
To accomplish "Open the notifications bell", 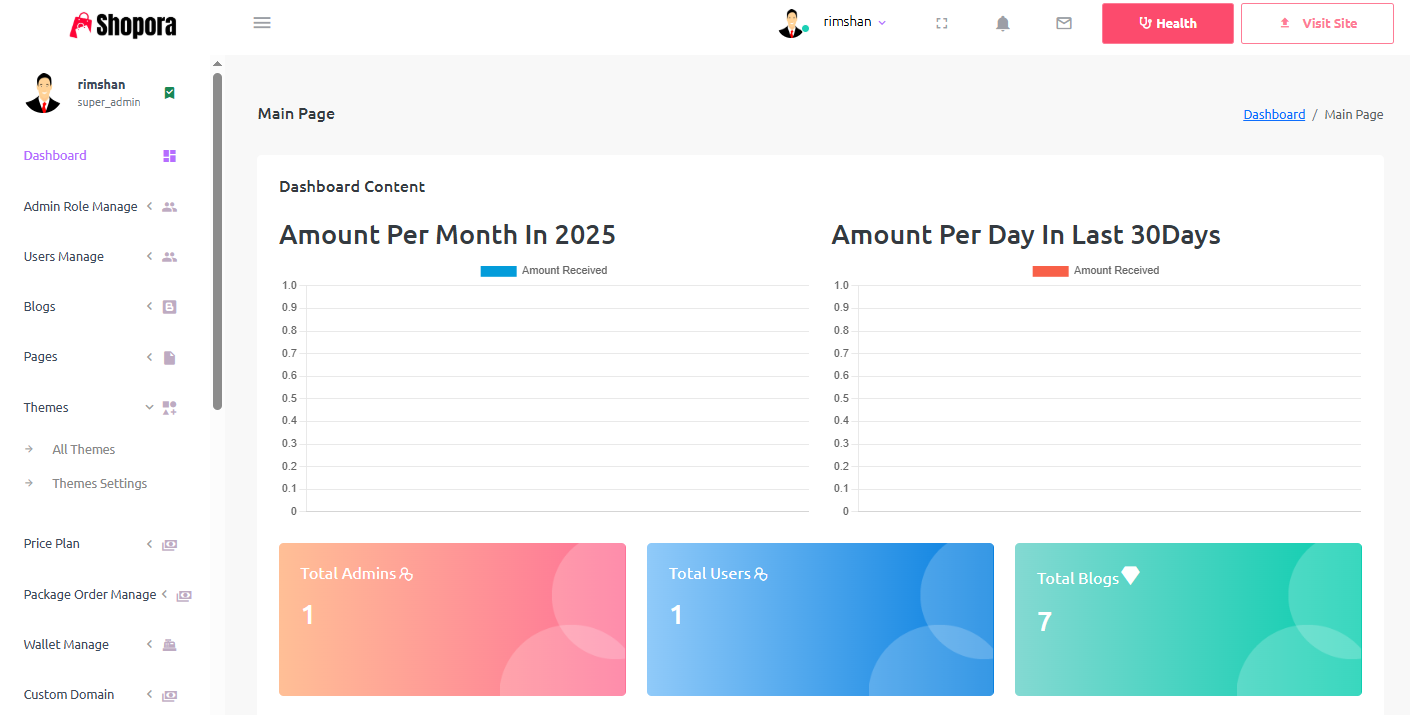I will point(1003,23).
